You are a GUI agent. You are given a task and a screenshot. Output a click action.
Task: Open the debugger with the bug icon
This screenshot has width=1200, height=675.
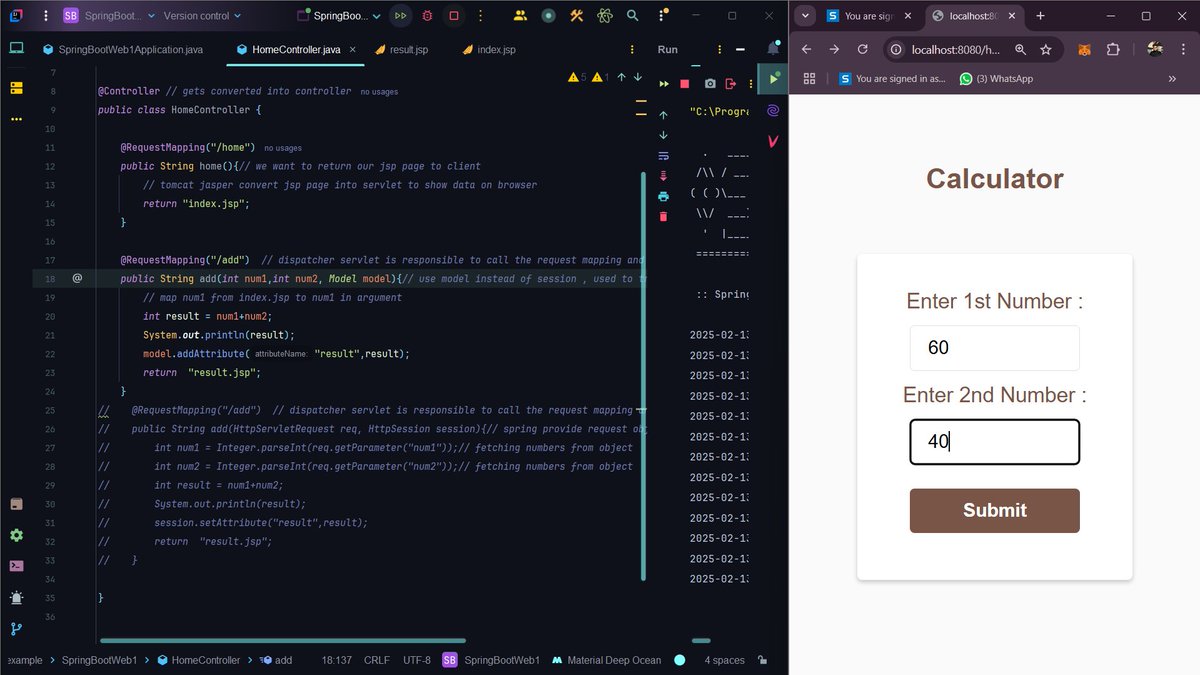click(x=427, y=15)
